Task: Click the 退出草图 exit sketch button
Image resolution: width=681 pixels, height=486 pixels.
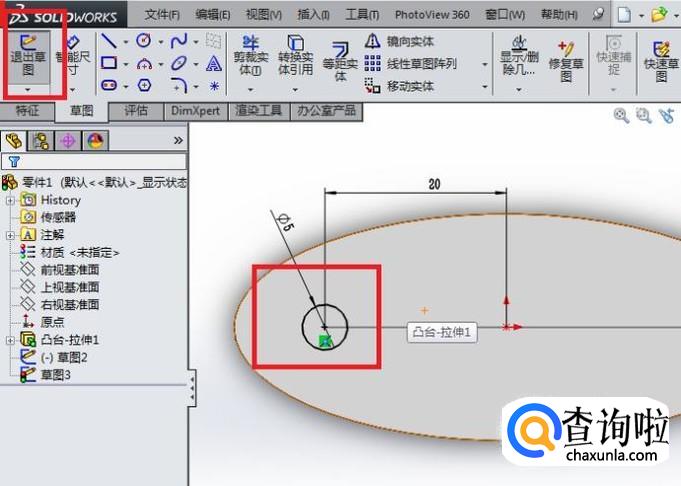Action: (x=28, y=57)
